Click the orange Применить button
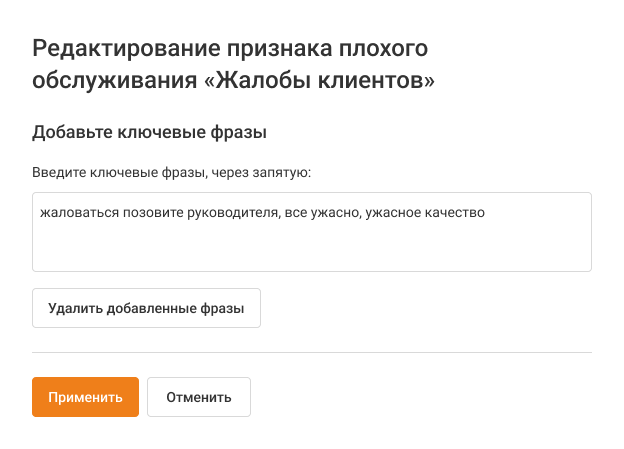The image size is (624, 449). [x=85, y=397]
